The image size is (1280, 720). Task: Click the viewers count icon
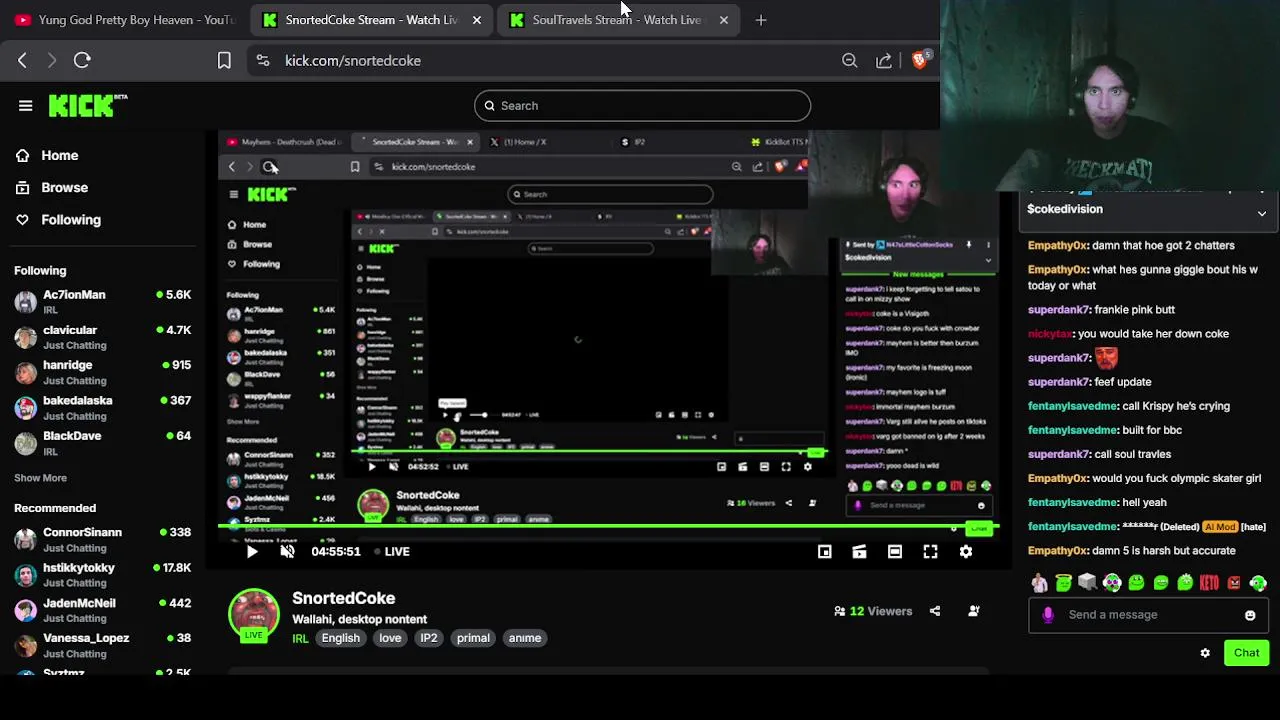pyautogui.click(x=840, y=611)
